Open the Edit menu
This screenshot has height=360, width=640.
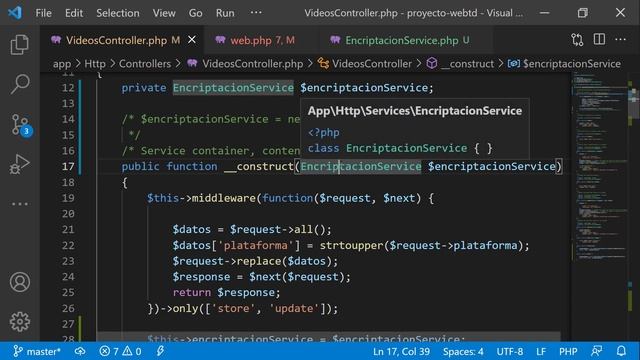74,13
